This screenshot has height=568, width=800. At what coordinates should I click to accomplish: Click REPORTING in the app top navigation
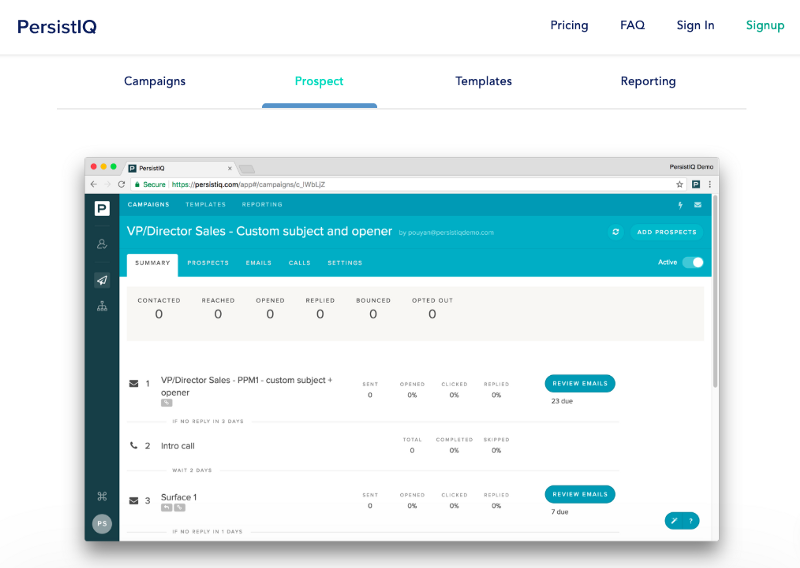[262, 204]
